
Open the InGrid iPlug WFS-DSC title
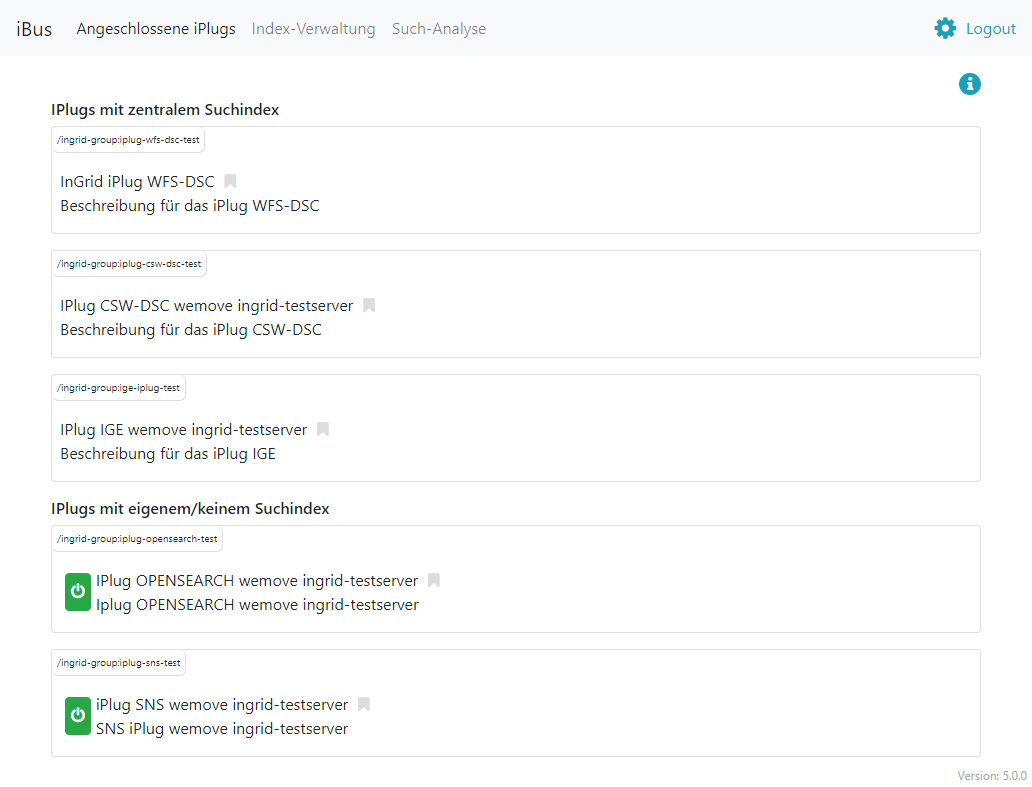[137, 182]
